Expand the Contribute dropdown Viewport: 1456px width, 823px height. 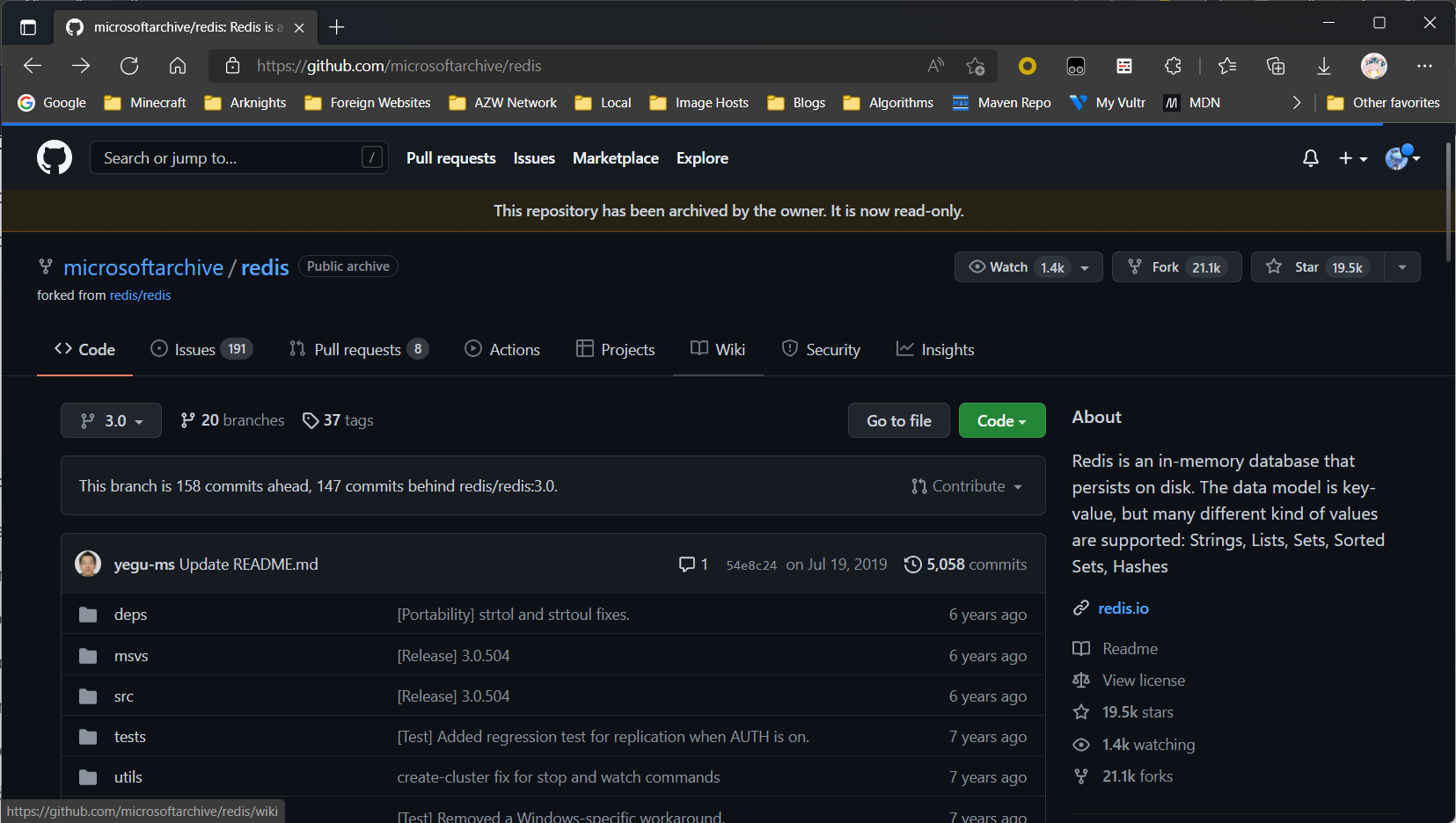967,486
